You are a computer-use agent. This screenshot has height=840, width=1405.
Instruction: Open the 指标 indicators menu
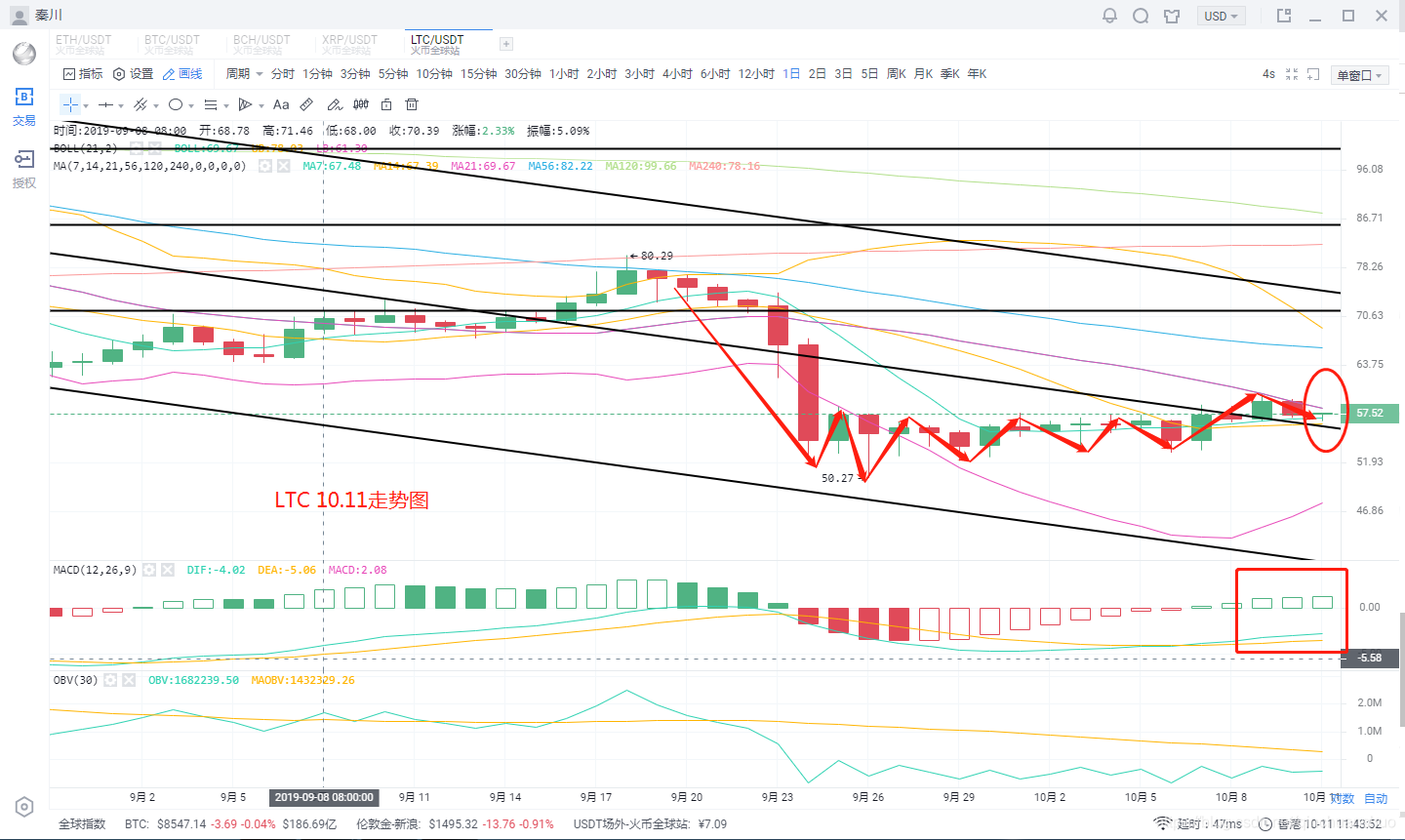(x=83, y=74)
